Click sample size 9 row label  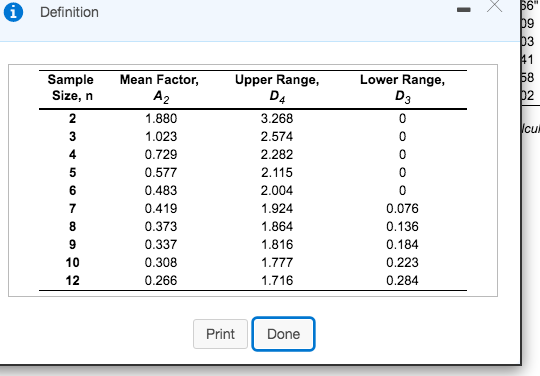coord(72,244)
